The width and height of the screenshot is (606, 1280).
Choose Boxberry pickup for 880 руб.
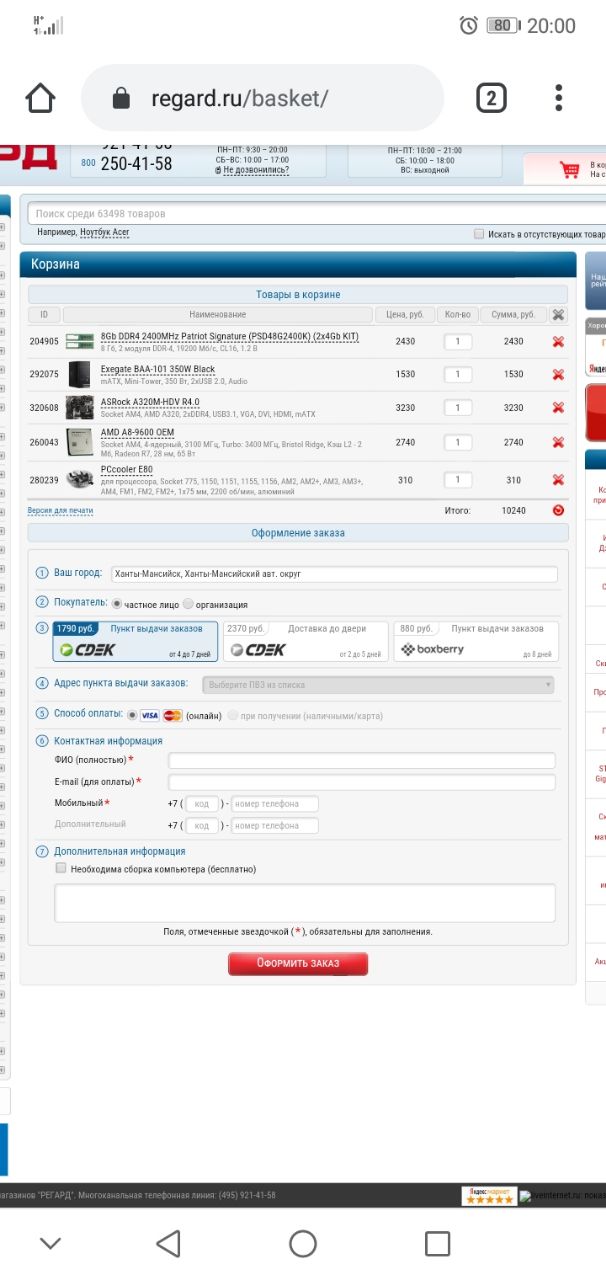click(x=476, y=641)
